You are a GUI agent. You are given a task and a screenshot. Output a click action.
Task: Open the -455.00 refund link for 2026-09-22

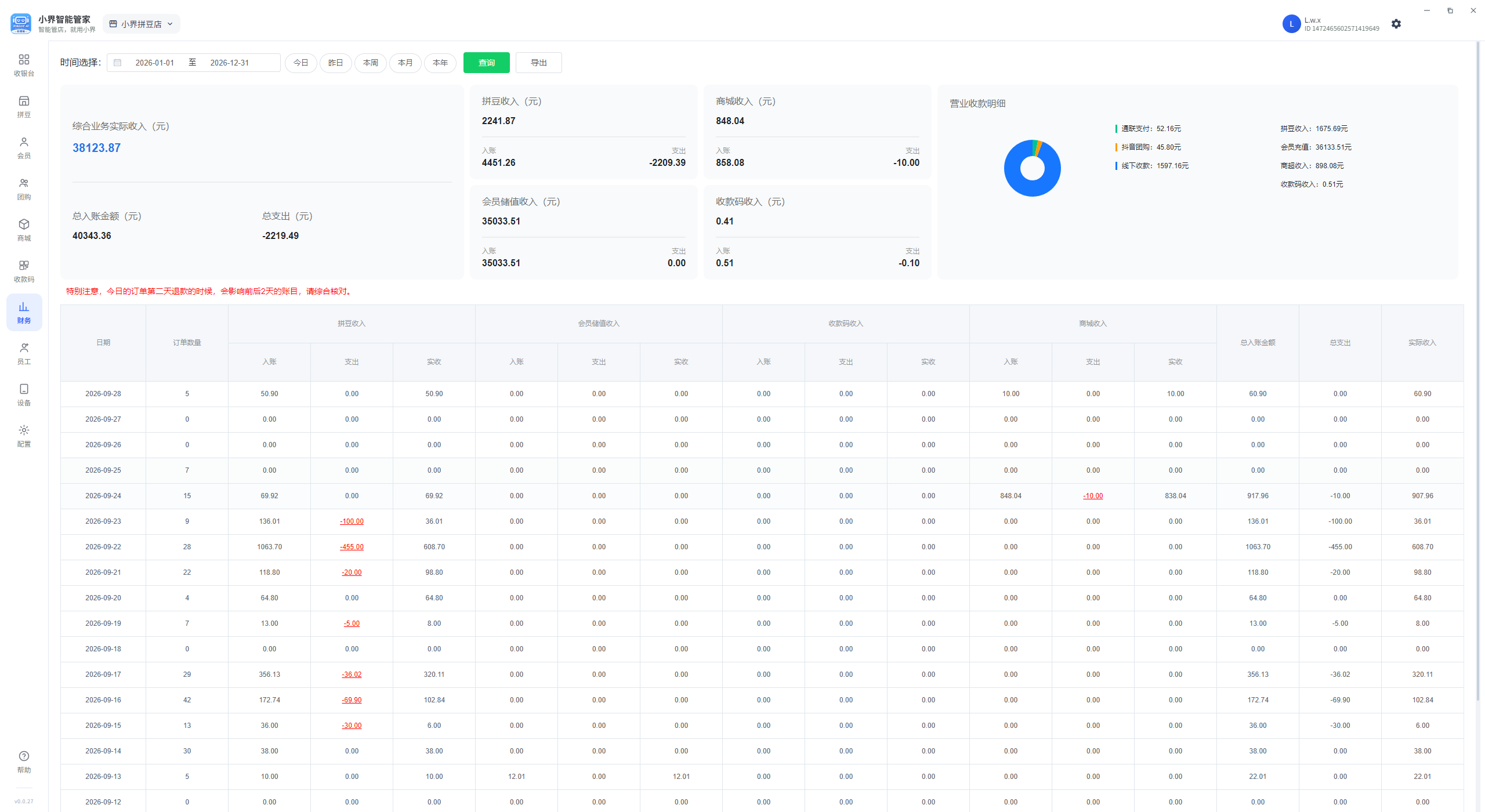click(352, 547)
